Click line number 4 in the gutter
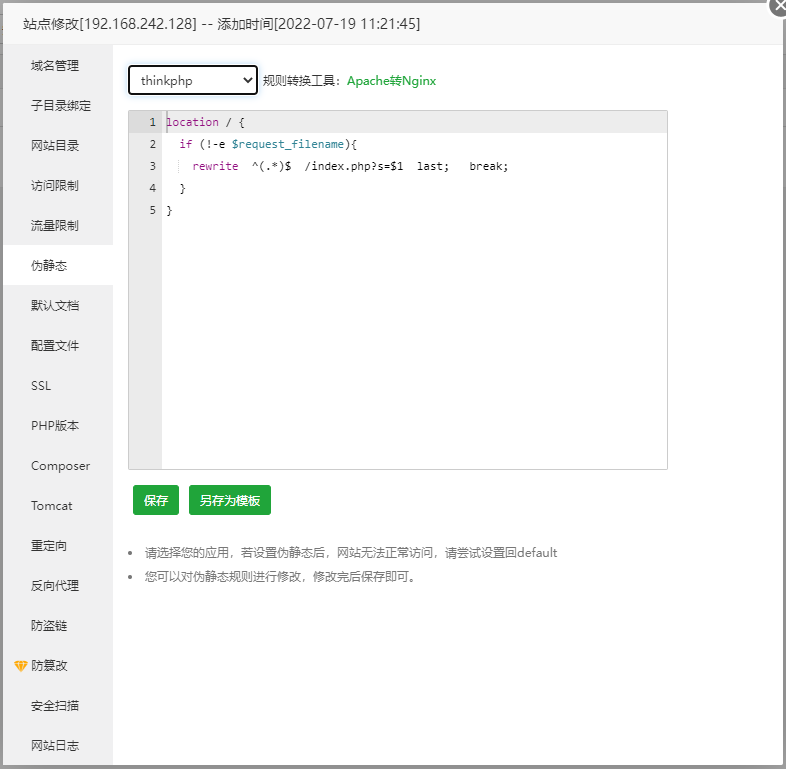 [x=152, y=188]
